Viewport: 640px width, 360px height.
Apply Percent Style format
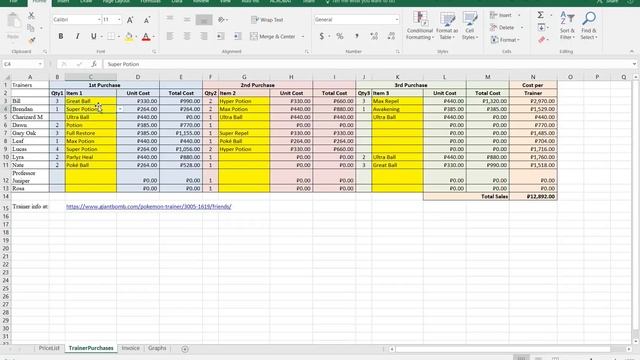(340, 36)
